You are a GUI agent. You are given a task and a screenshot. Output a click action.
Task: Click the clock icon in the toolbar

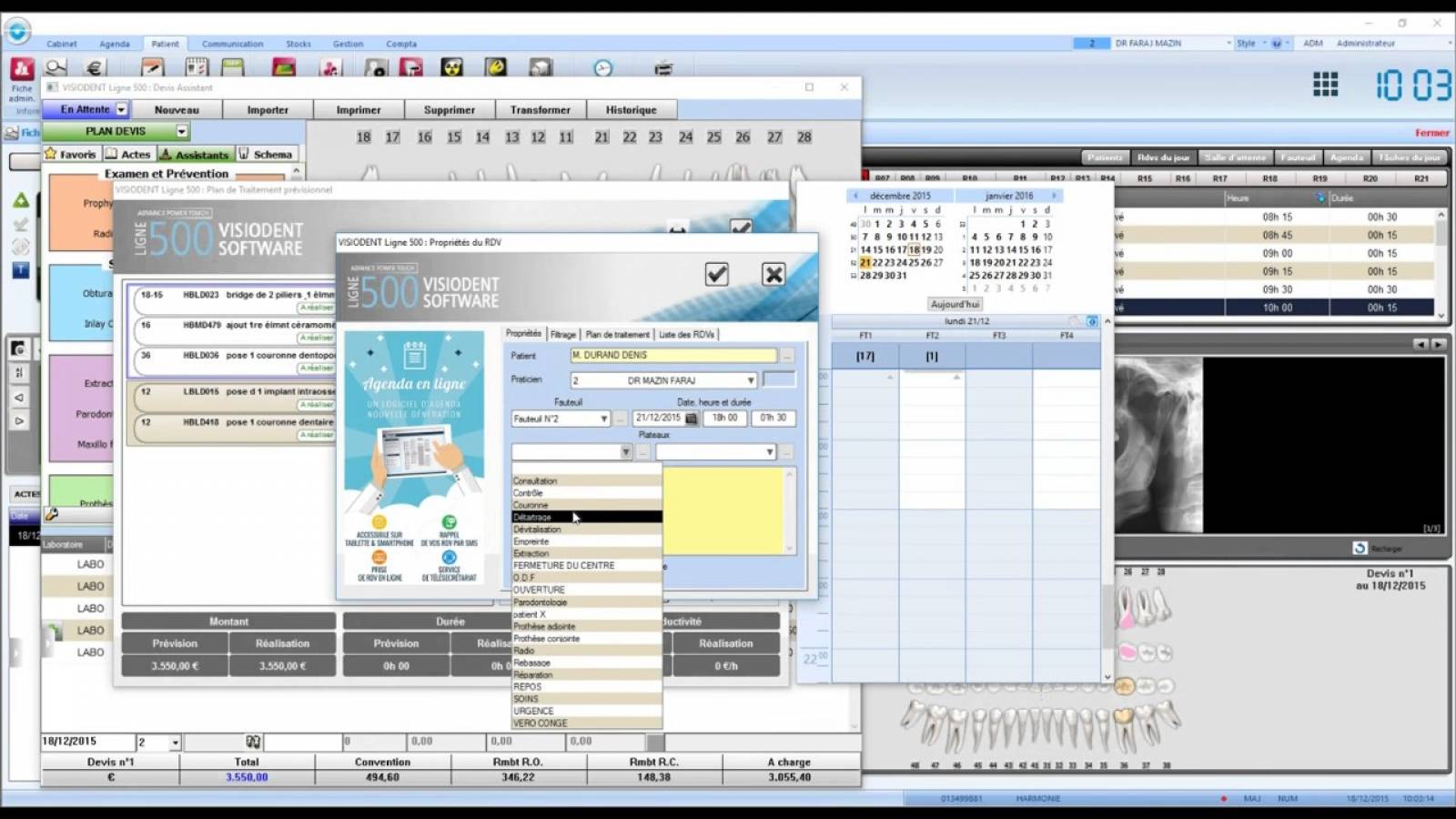click(602, 68)
